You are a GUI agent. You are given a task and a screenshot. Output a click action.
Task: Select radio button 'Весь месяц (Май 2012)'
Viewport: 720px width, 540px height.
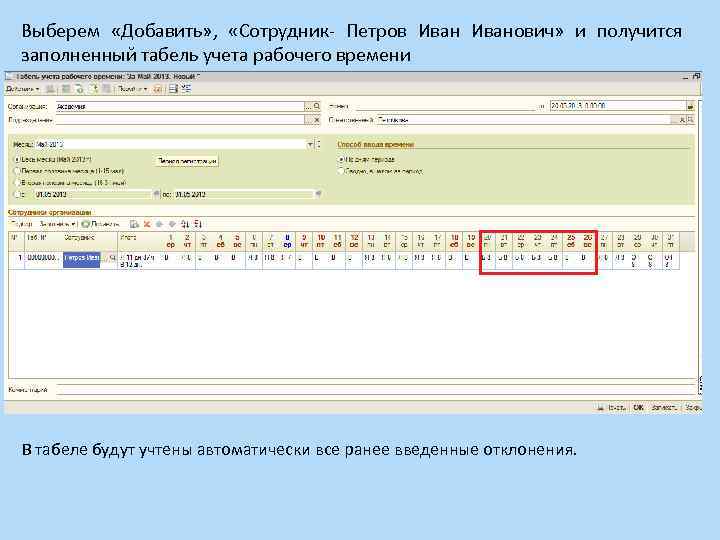17,159
